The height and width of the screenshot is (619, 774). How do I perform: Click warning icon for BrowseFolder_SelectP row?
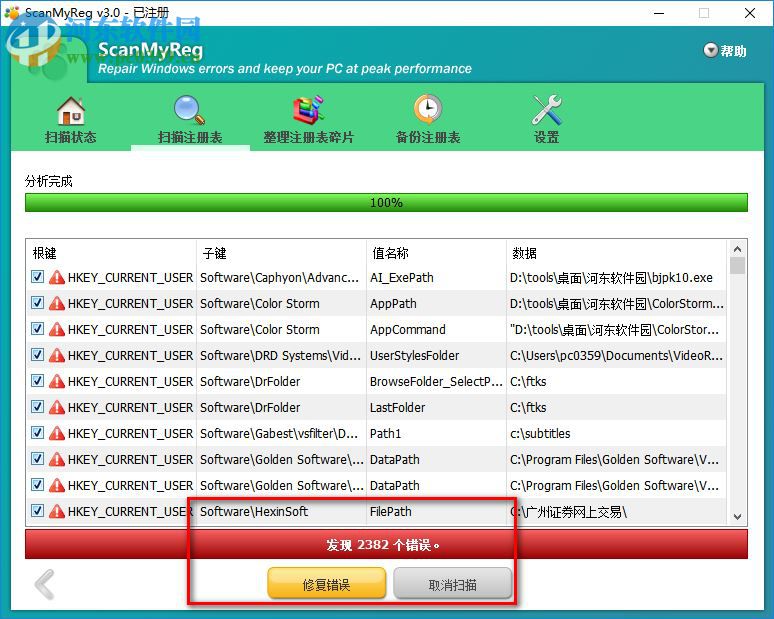click(57, 381)
